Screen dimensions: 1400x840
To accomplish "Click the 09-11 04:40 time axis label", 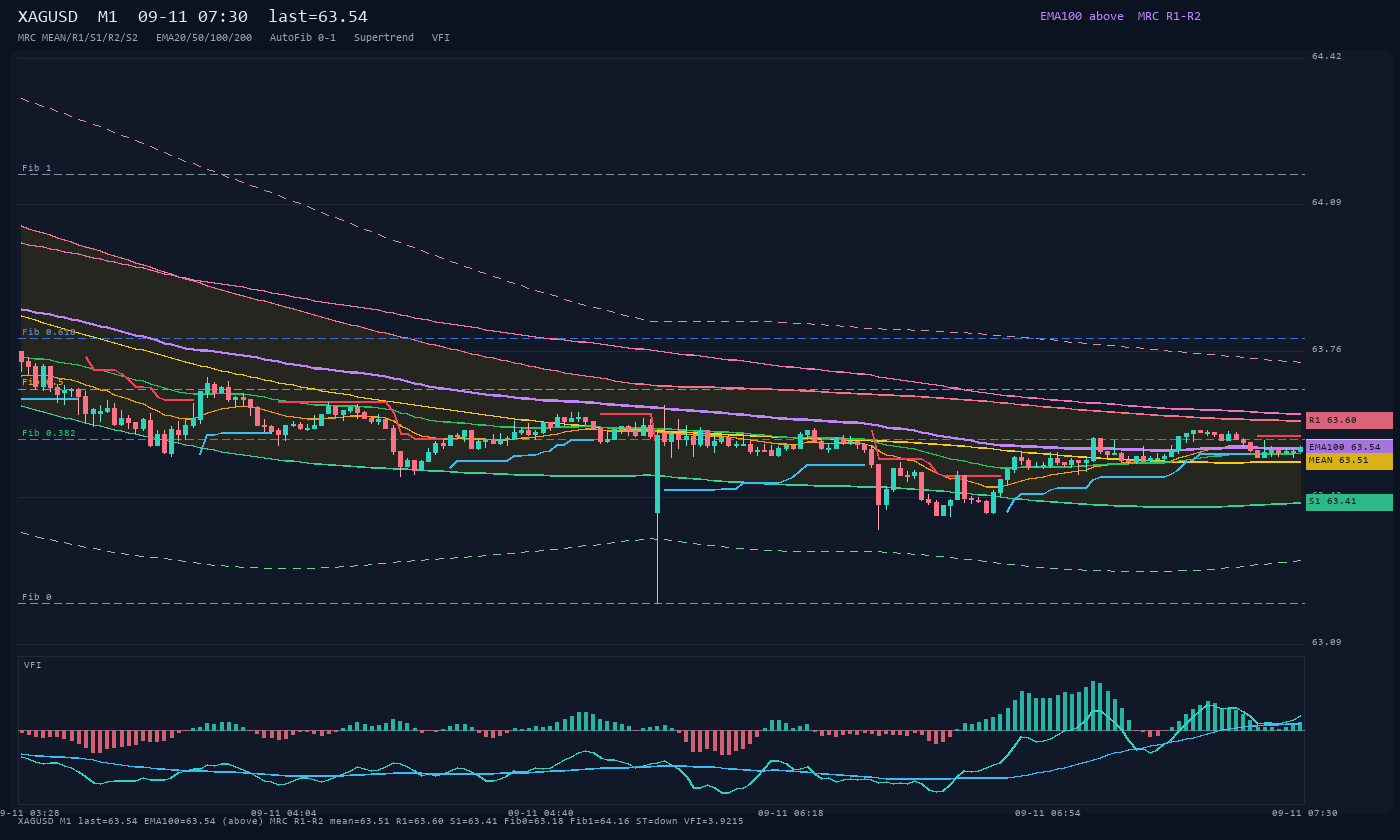I will pos(541,813).
